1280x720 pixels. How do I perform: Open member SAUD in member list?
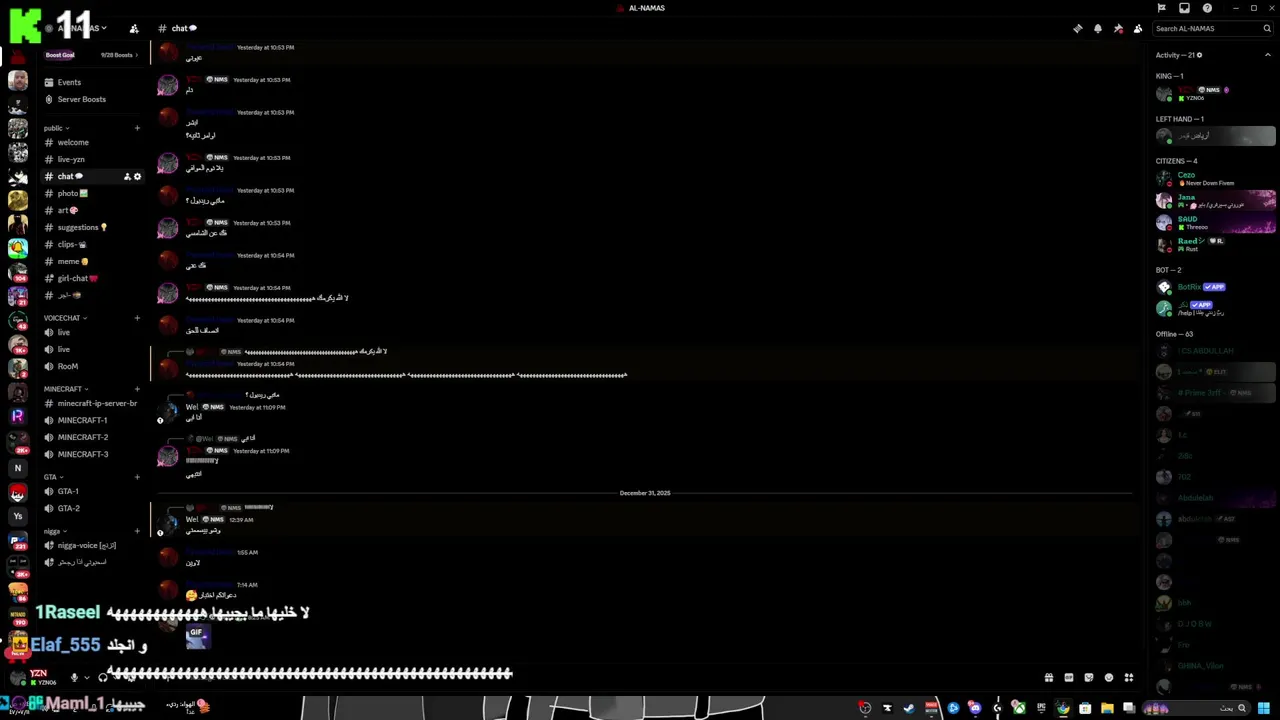(x=1215, y=222)
